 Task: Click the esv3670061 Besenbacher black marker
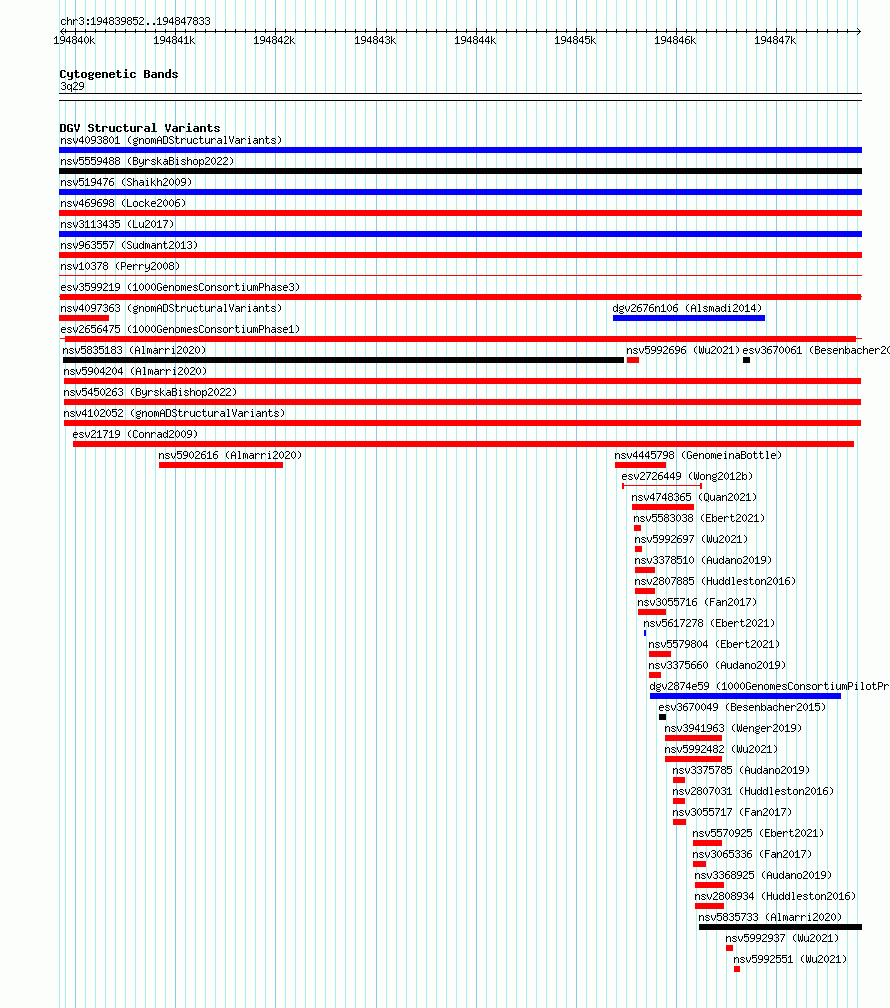[x=747, y=360]
